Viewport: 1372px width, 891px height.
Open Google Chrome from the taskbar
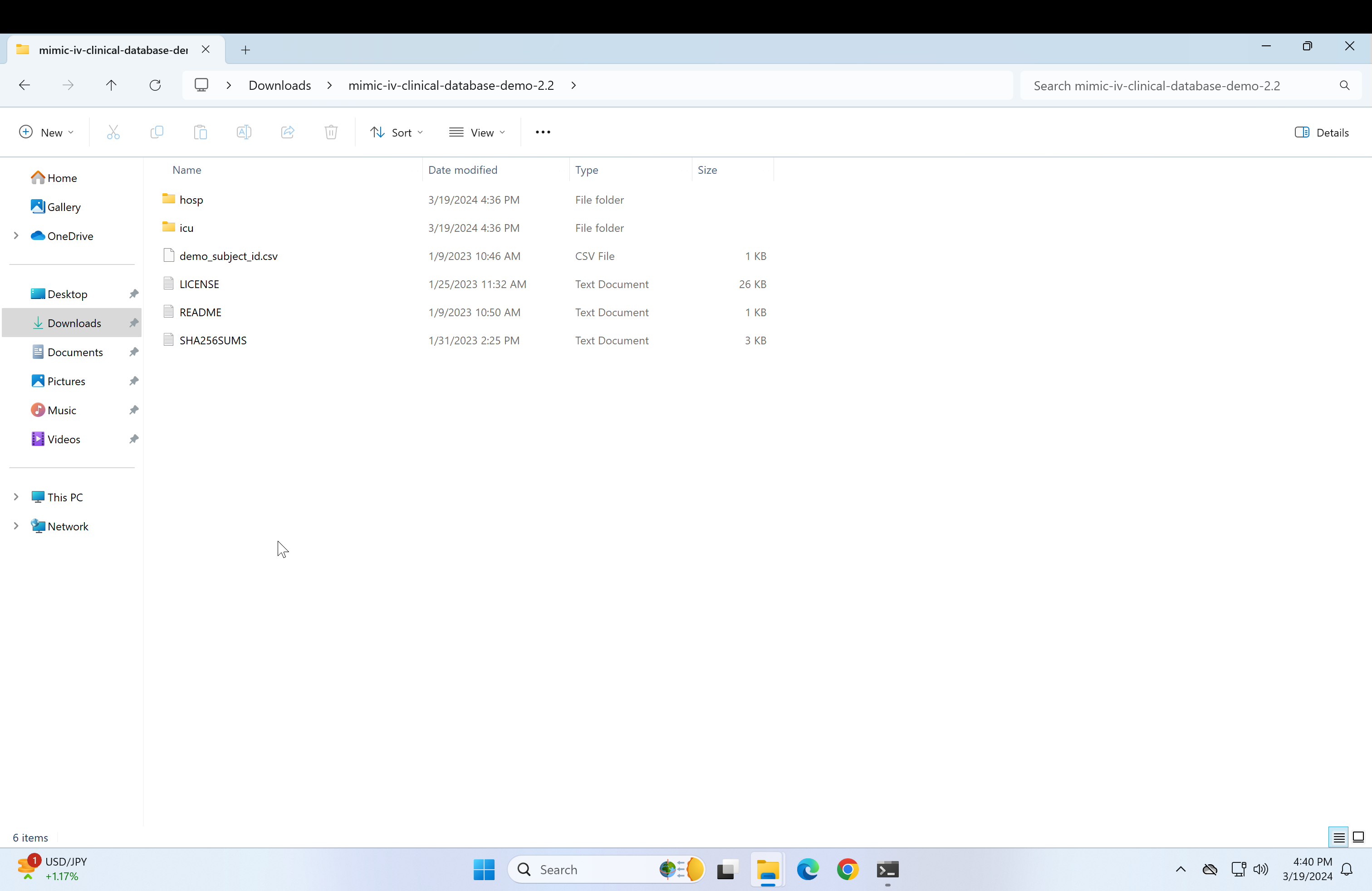(x=847, y=869)
